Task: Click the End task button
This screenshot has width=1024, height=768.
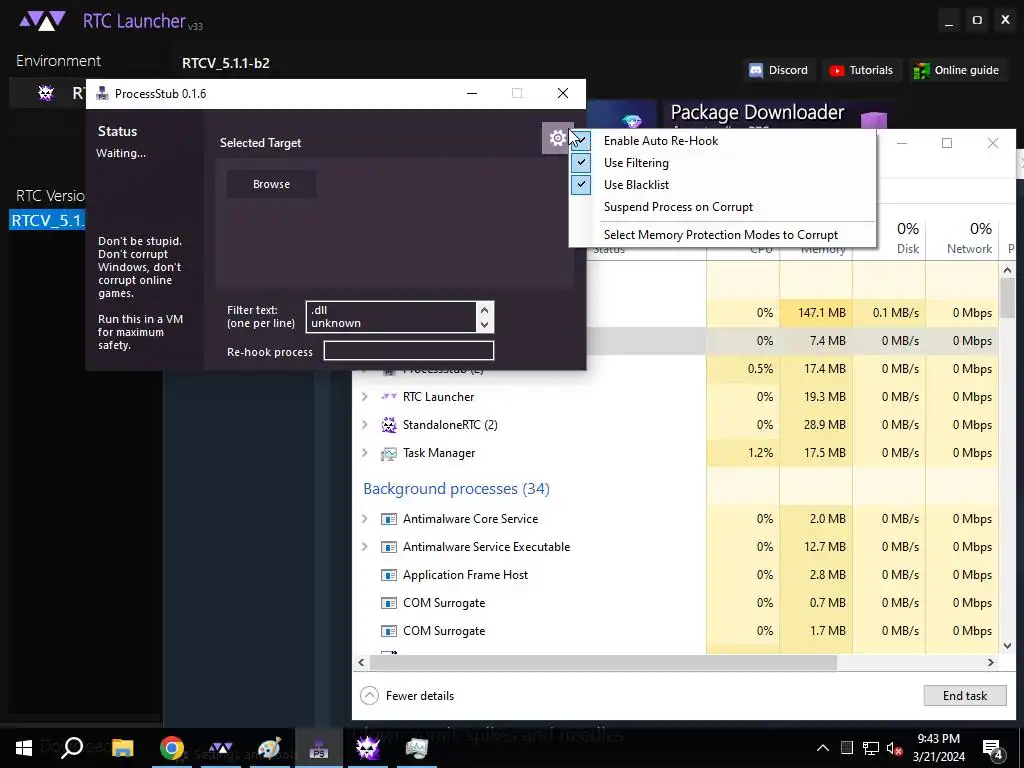Action: [x=965, y=696]
